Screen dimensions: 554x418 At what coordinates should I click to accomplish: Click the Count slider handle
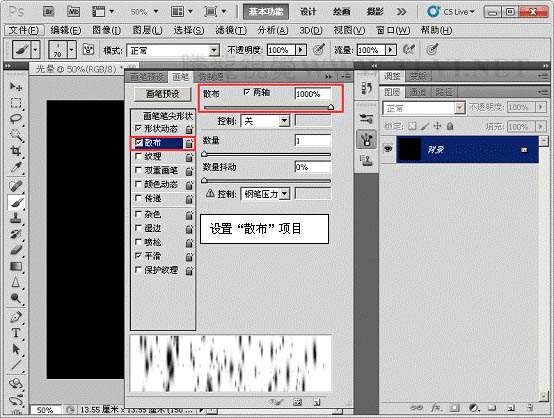click(204, 154)
